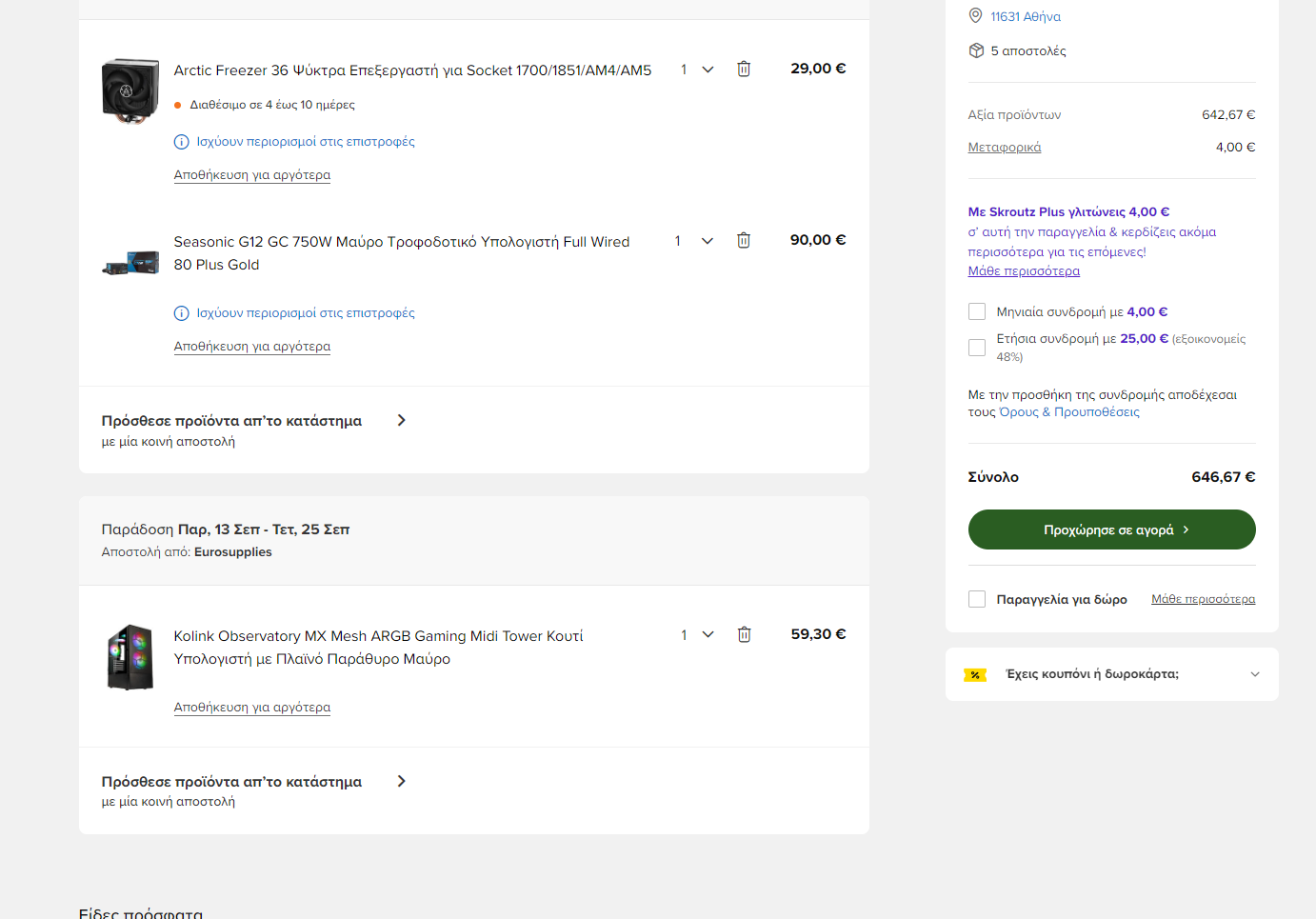
Task: Click the location pin icon next to 11631 Αθήνα
Action: click(975, 16)
